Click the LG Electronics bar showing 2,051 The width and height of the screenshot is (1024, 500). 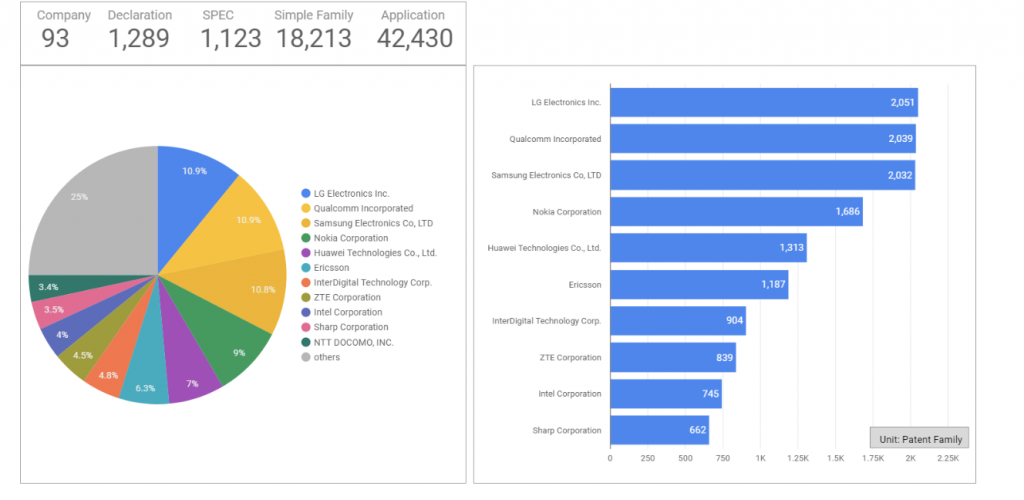(x=764, y=102)
